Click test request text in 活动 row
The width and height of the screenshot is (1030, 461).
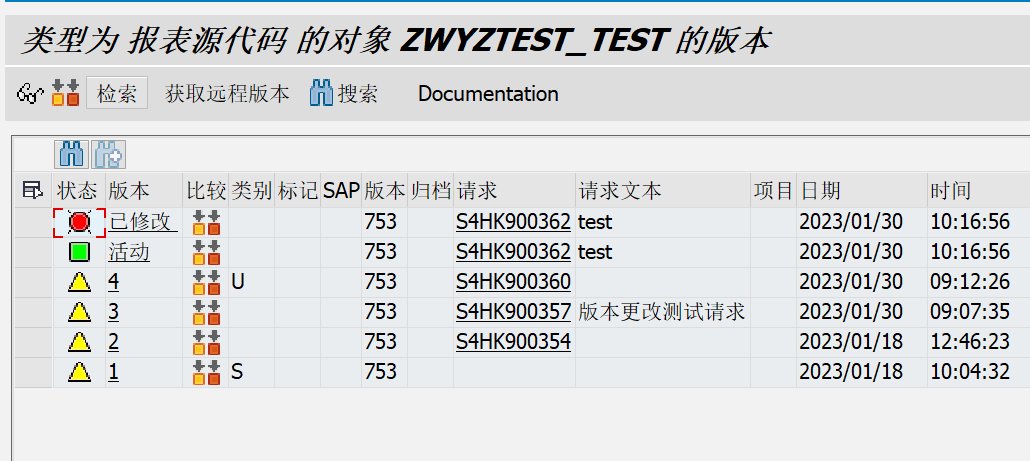595,252
